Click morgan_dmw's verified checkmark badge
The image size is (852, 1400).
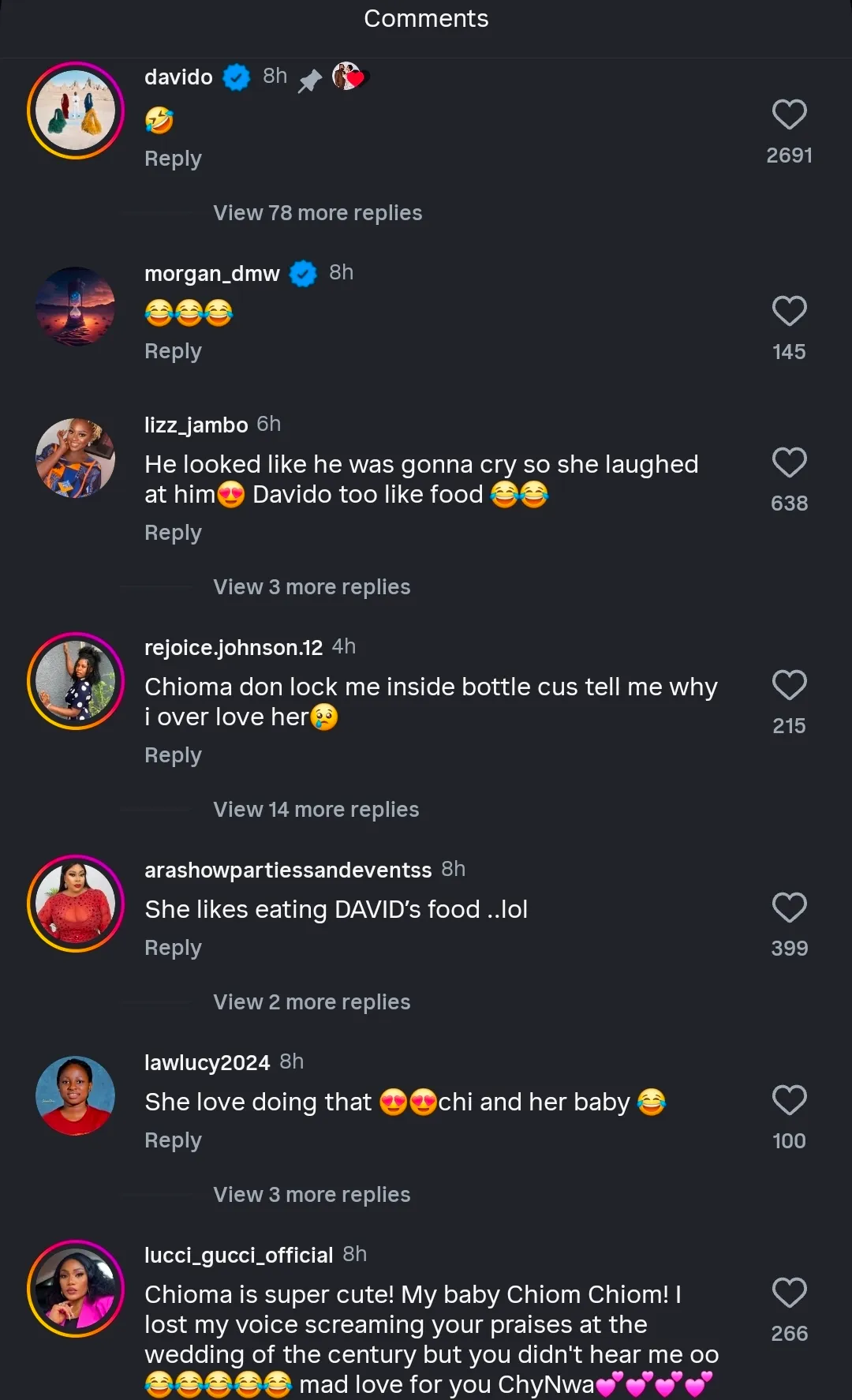303,273
